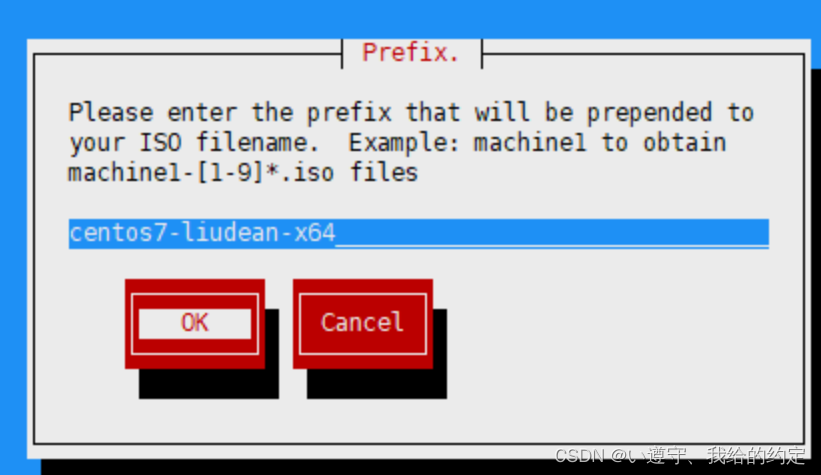Confirm the prefix with the OK button
821x475 pixels.
click(195, 323)
